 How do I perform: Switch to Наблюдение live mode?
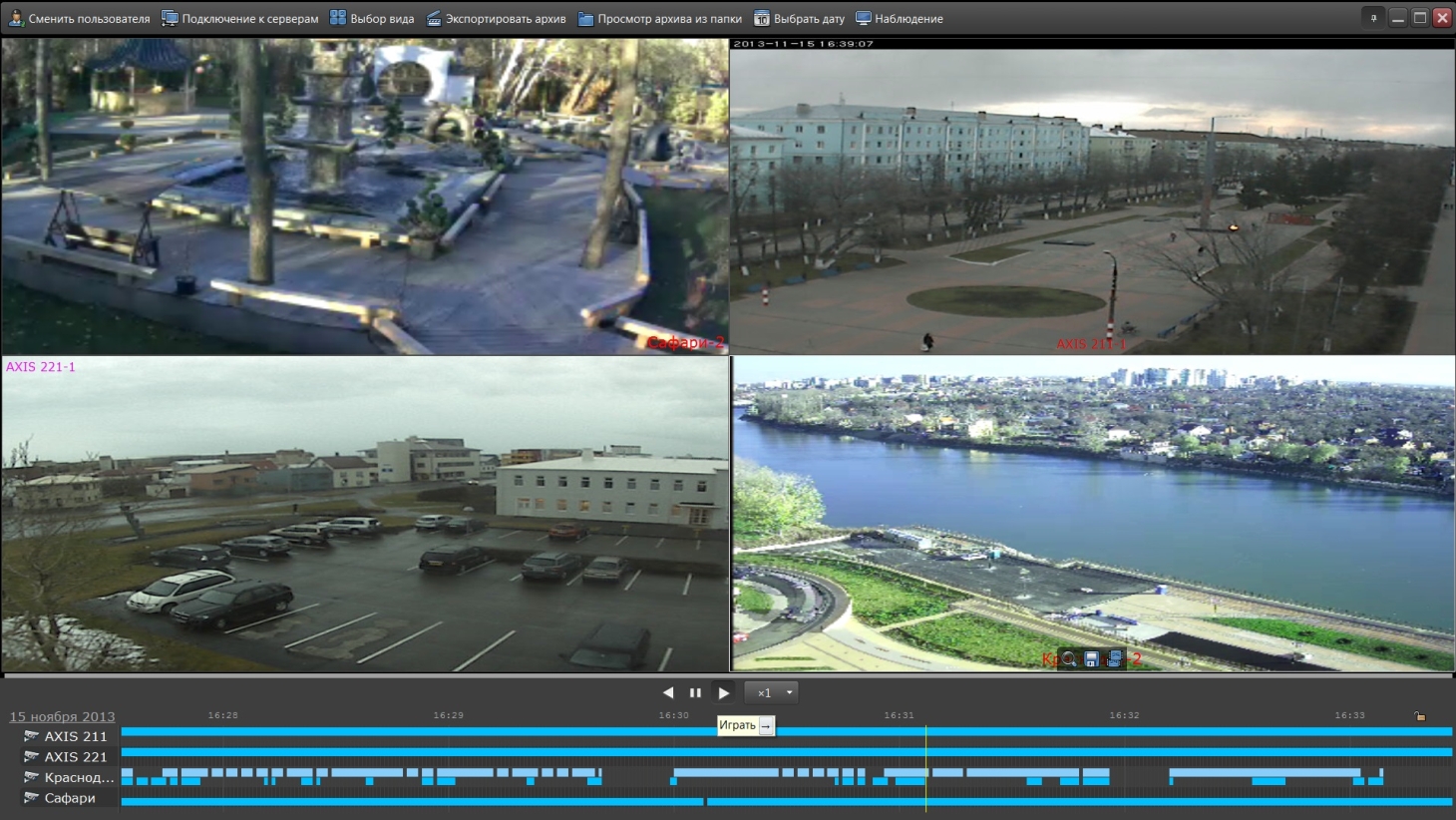coord(899,19)
